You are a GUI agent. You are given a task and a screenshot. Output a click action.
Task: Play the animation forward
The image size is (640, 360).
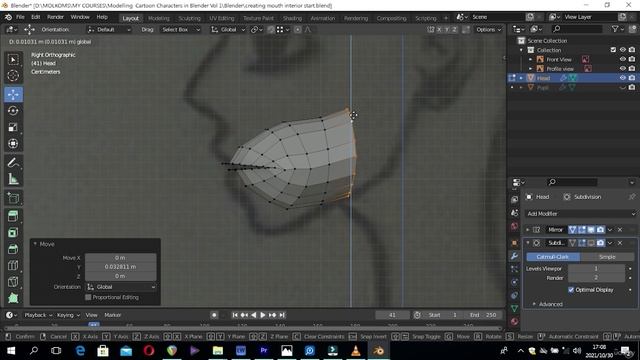pyautogui.click(x=263, y=315)
